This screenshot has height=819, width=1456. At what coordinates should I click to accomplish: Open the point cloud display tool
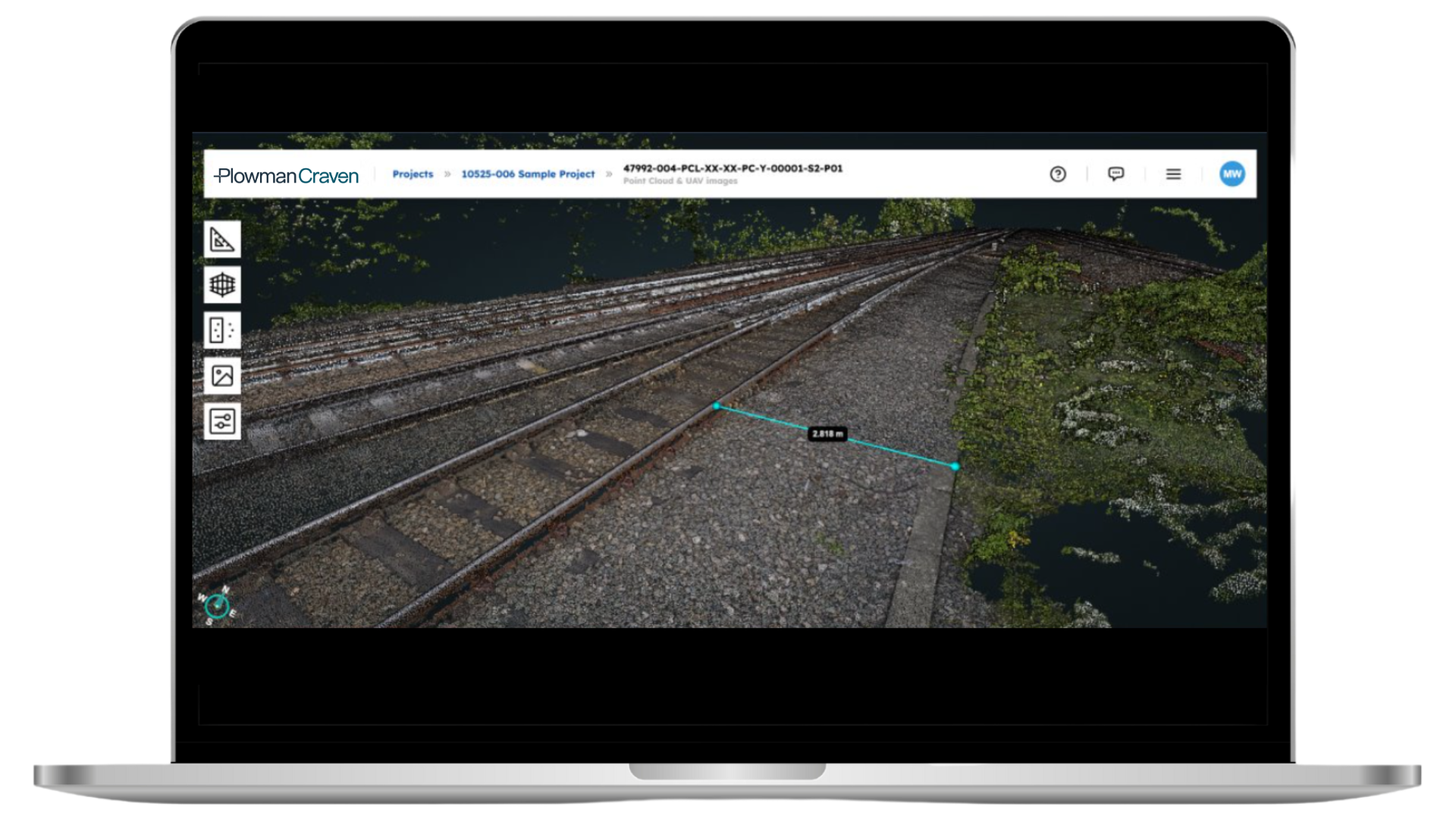point(222,330)
